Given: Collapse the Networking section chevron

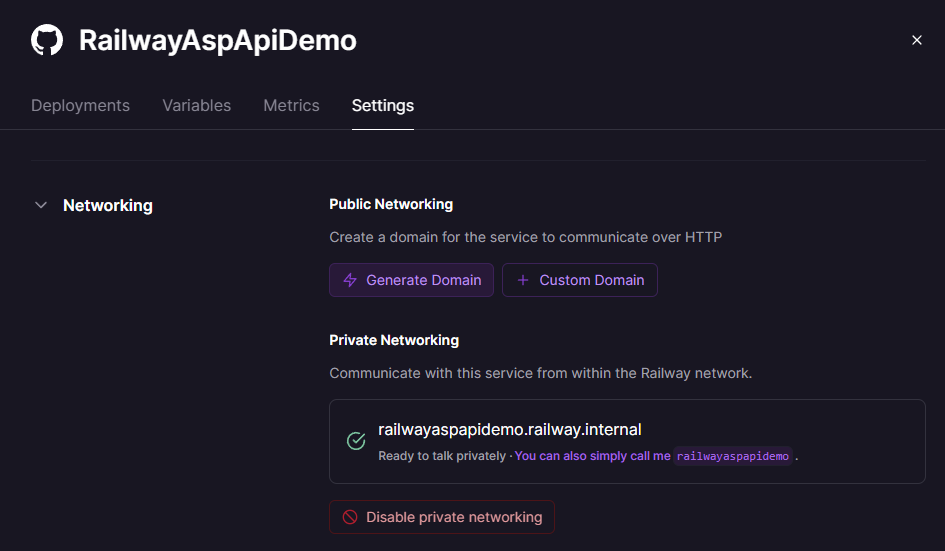Looking at the screenshot, I should click(x=41, y=205).
